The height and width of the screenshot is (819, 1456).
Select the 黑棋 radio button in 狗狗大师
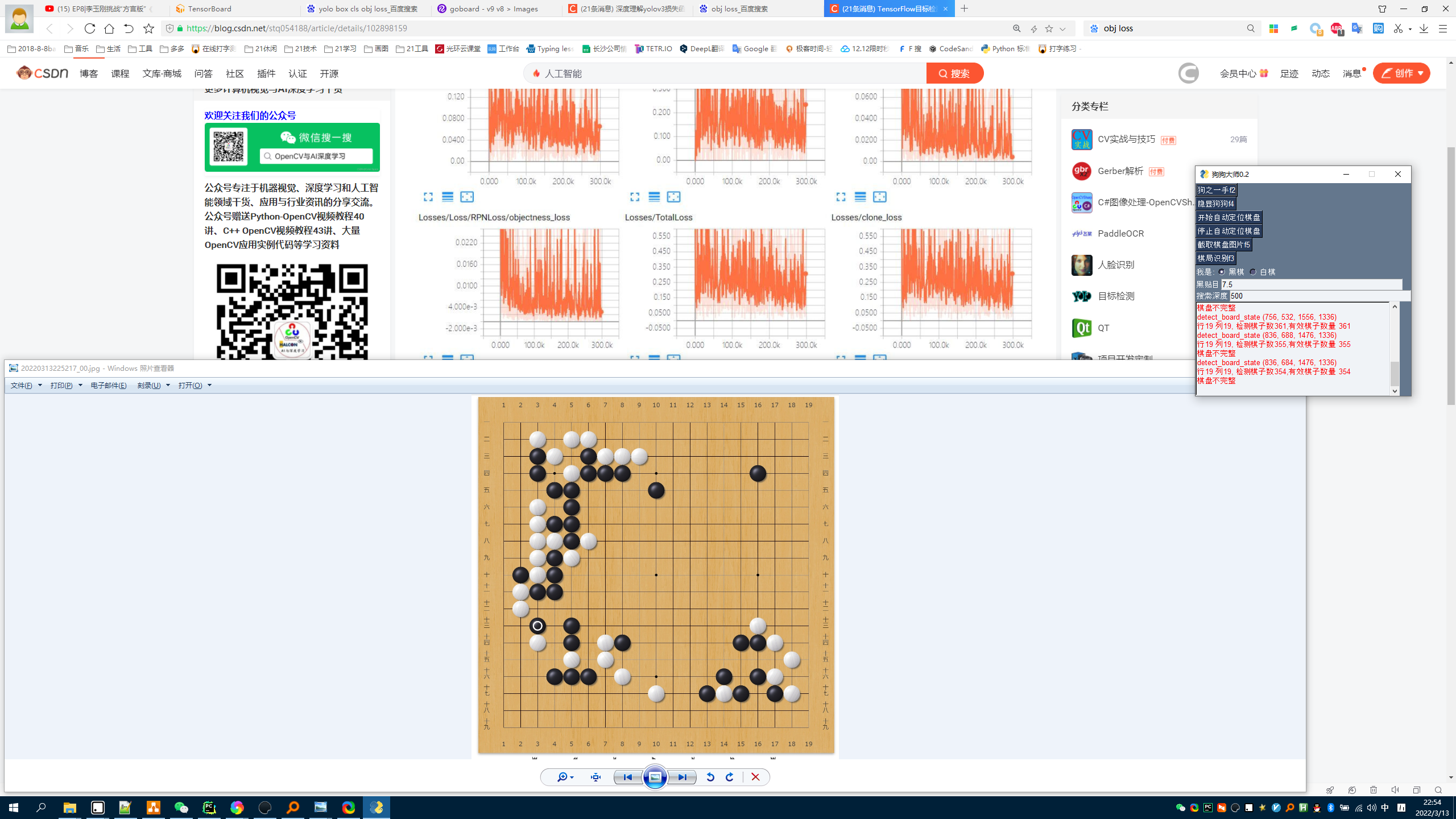point(1221,272)
